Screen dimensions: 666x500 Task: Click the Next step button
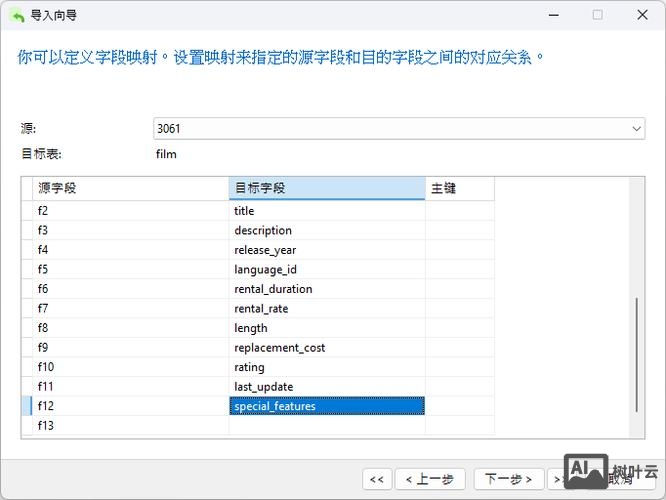coord(508,479)
